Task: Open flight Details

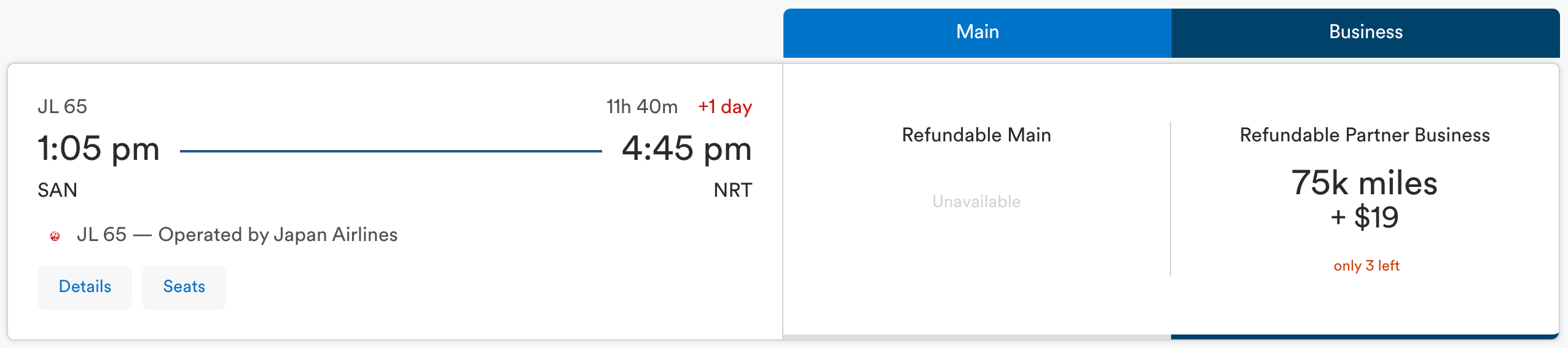Action: (x=85, y=287)
